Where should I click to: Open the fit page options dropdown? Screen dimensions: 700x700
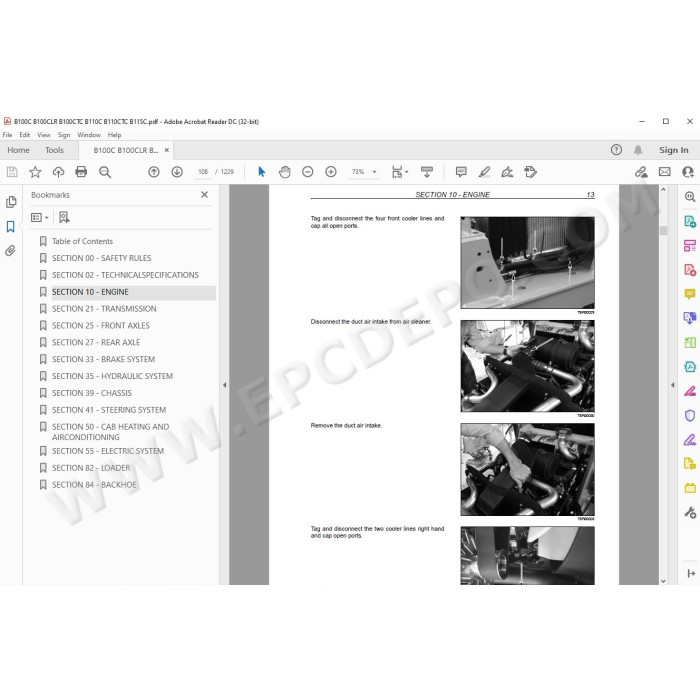coord(400,172)
